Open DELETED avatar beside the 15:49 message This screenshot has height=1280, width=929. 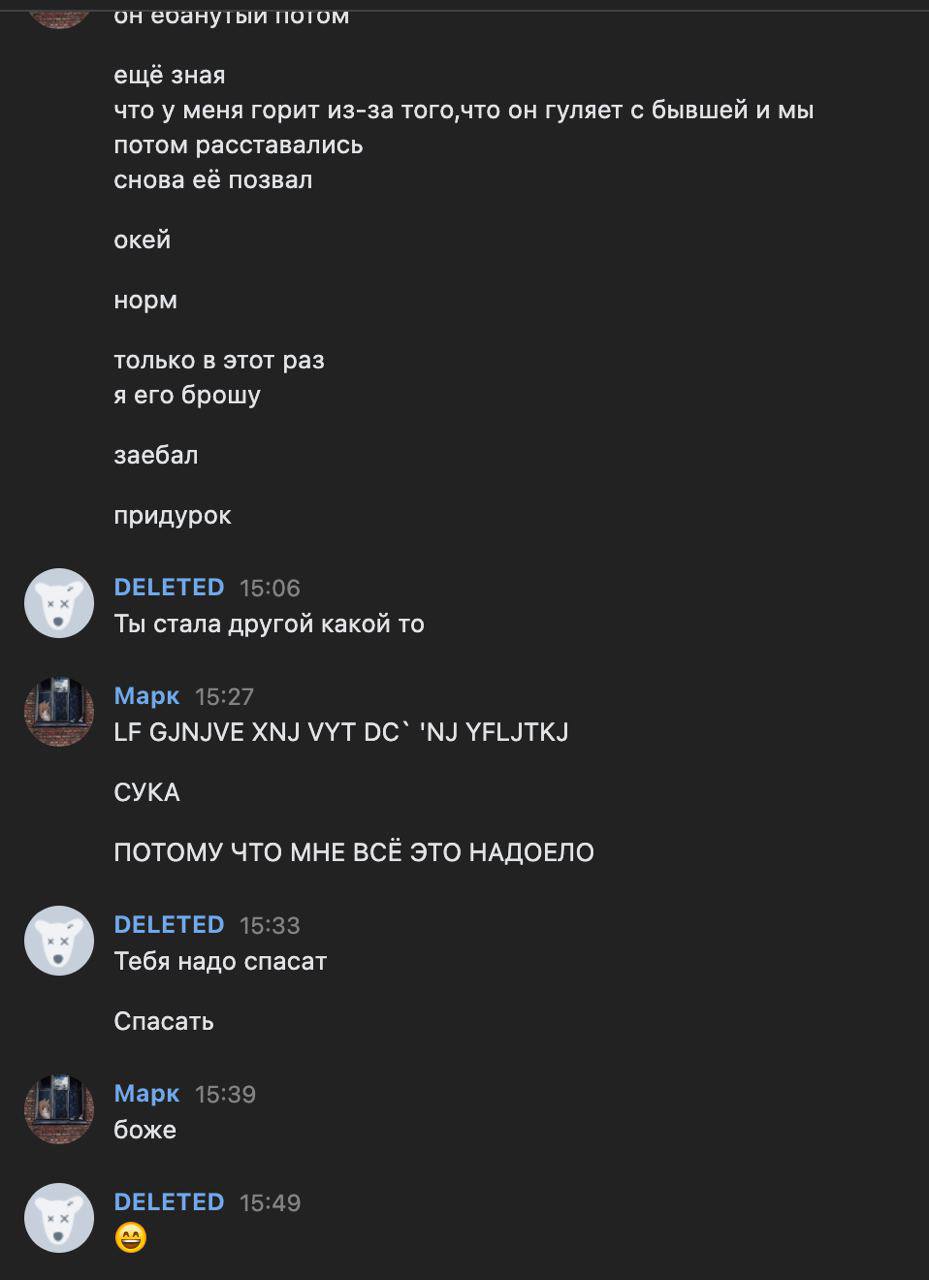[x=59, y=1217]
